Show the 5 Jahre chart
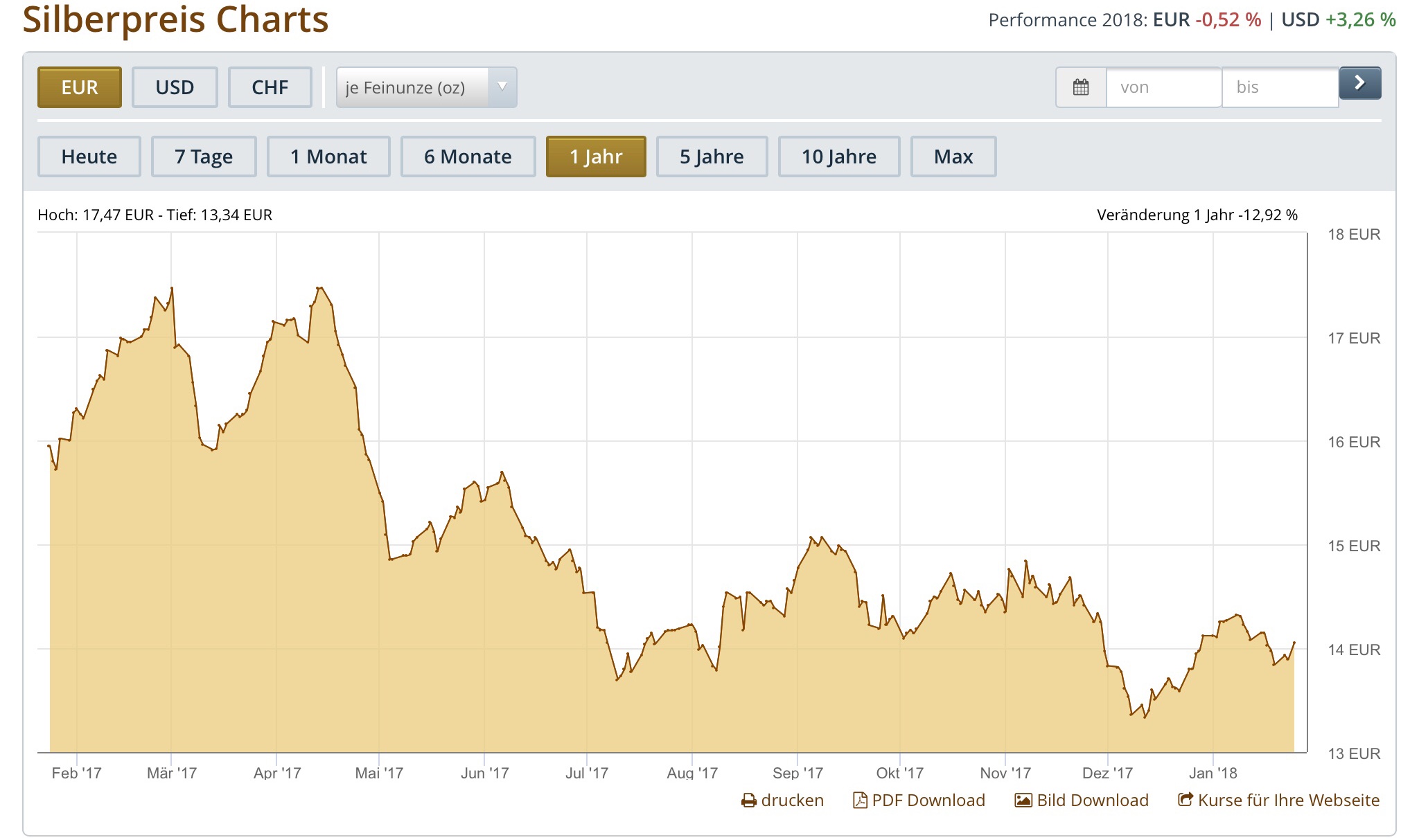This screenshot has width=1419, height=840. pyautogui.click(x=712, y=157)
